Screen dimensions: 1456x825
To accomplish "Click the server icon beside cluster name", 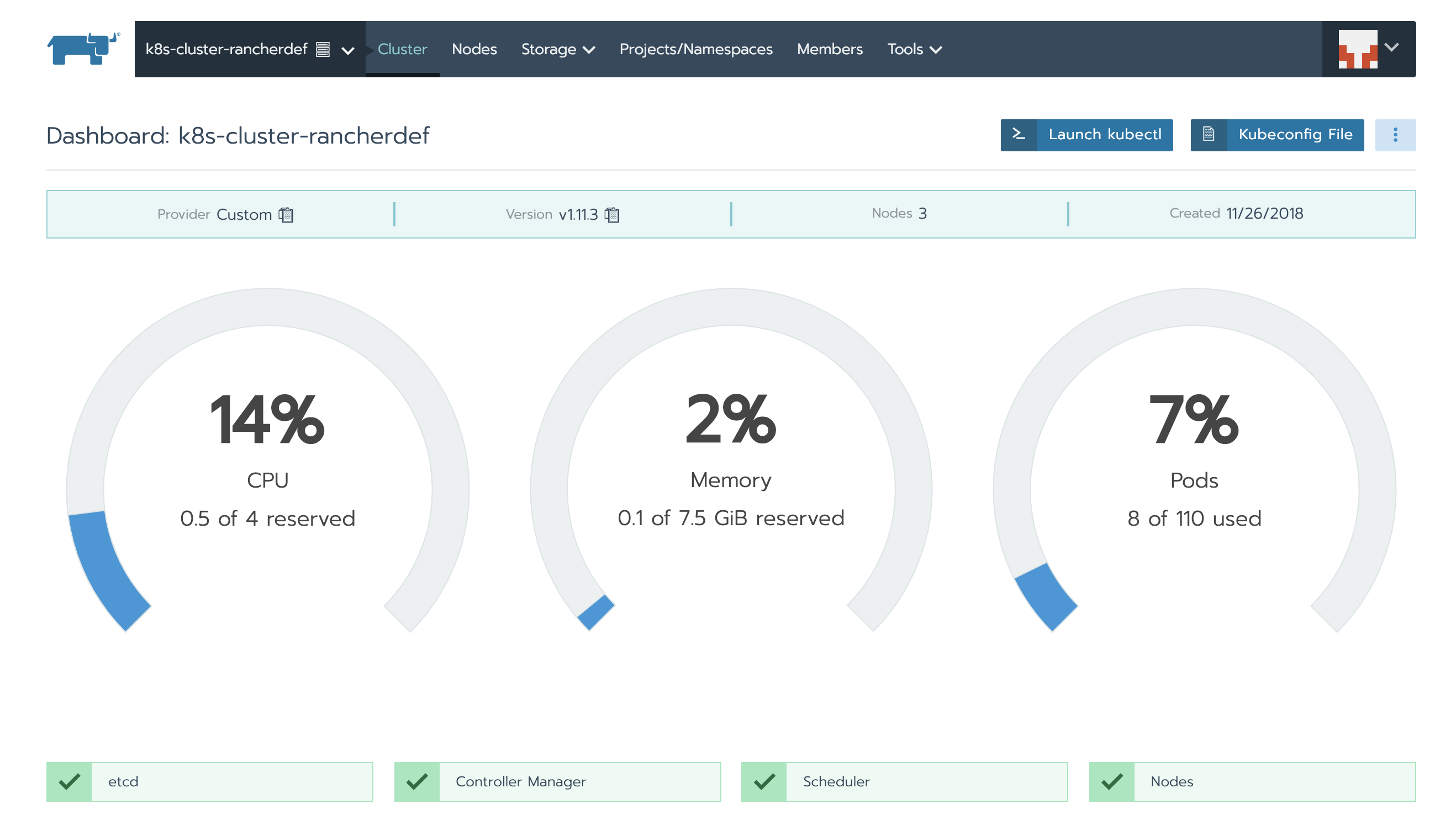I will click(323, 49).
